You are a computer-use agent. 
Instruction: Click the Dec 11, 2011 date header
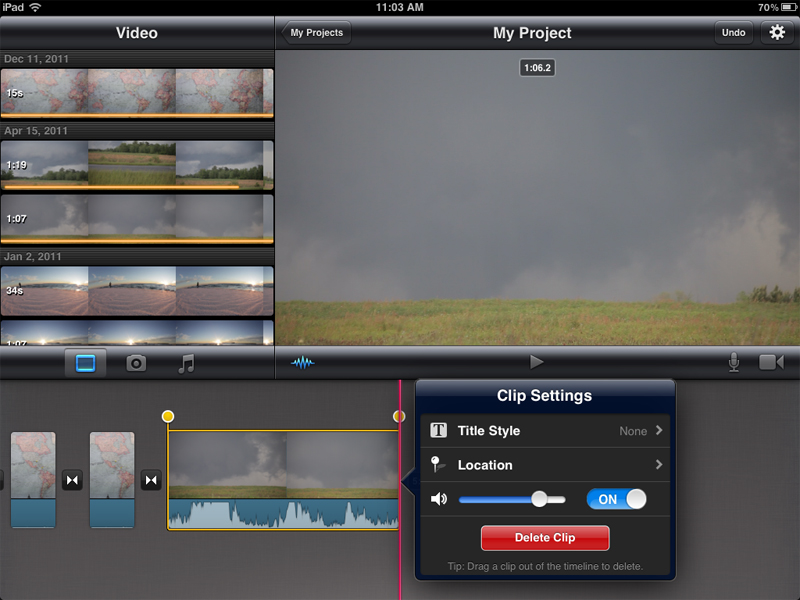[x=36, y=59]
